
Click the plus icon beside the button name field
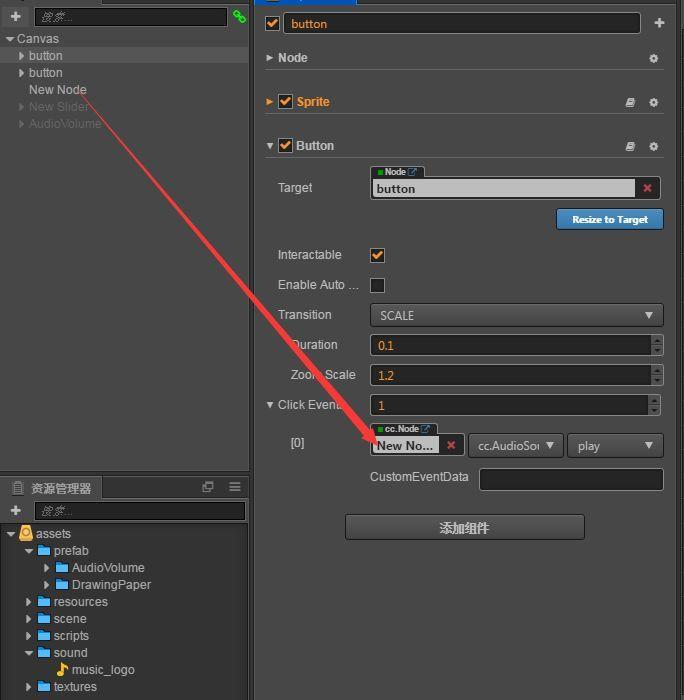click(x=659, y=23)
